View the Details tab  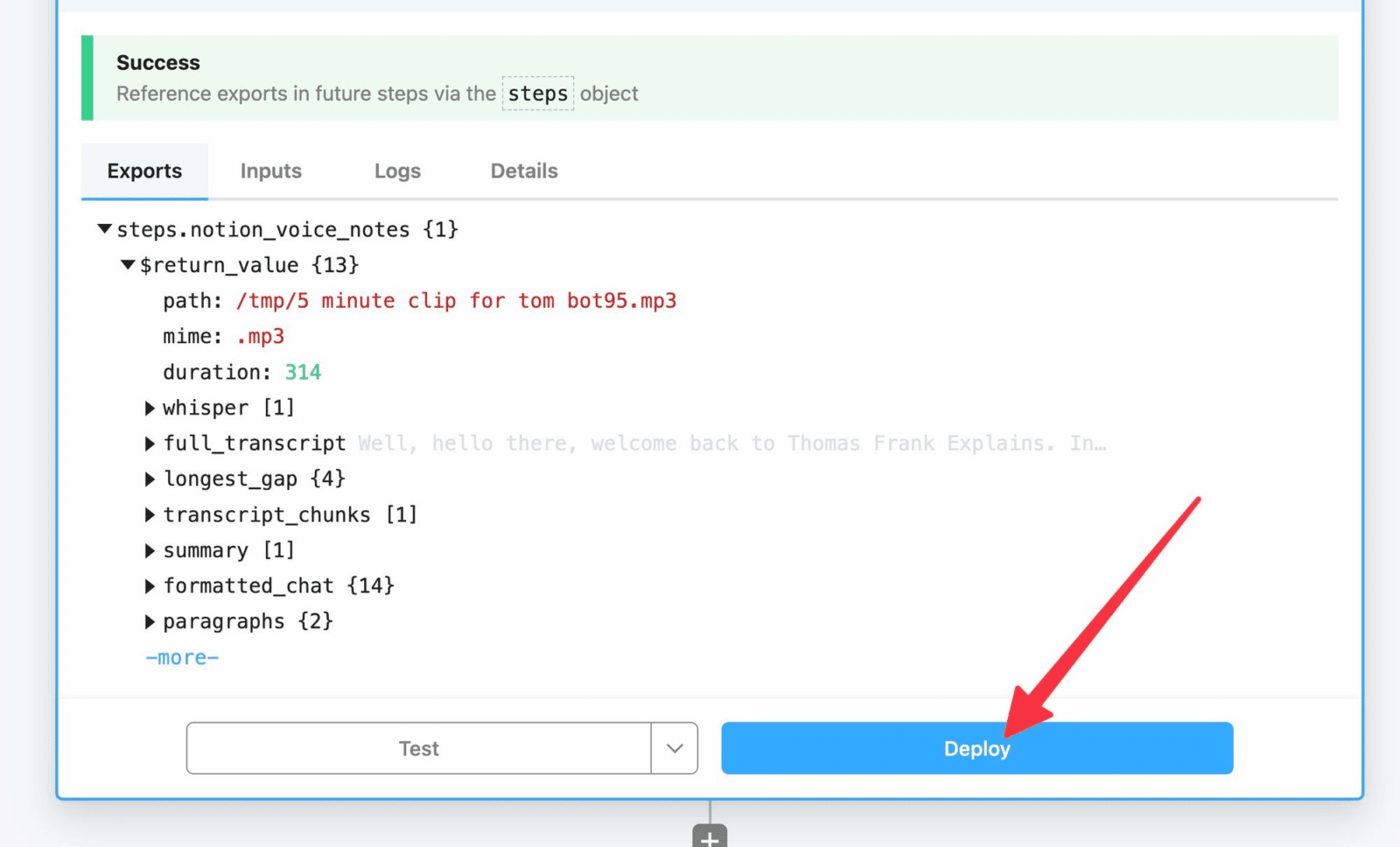tap(523, 171)
